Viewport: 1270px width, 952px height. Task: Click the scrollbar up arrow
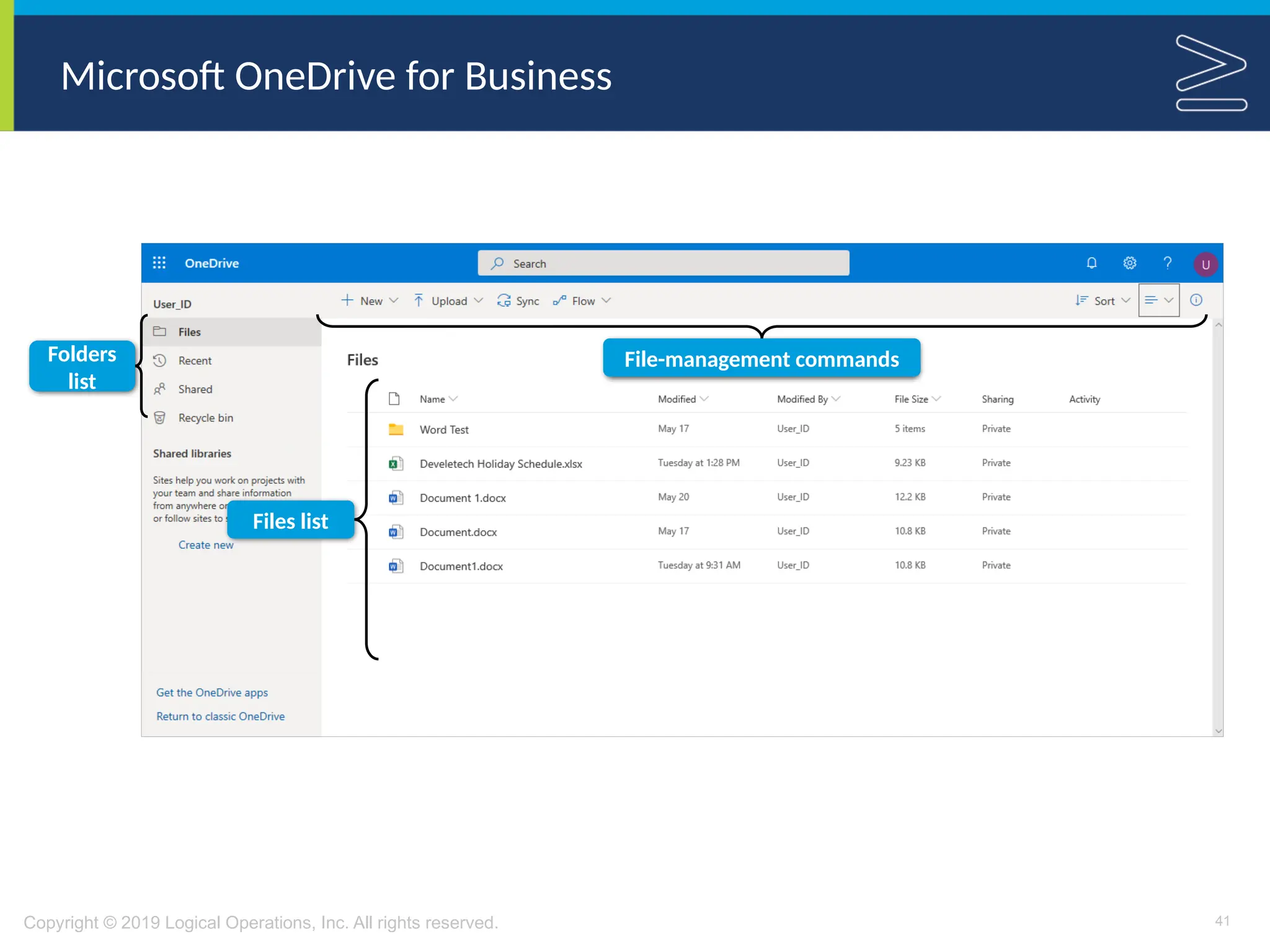(x=1218, y=325)
